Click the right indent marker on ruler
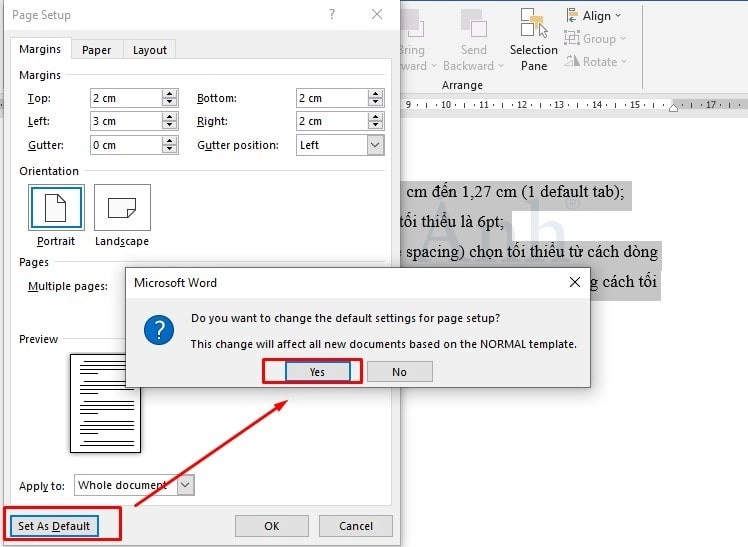Viewport: 748px width, 547px height. point(673,107)
